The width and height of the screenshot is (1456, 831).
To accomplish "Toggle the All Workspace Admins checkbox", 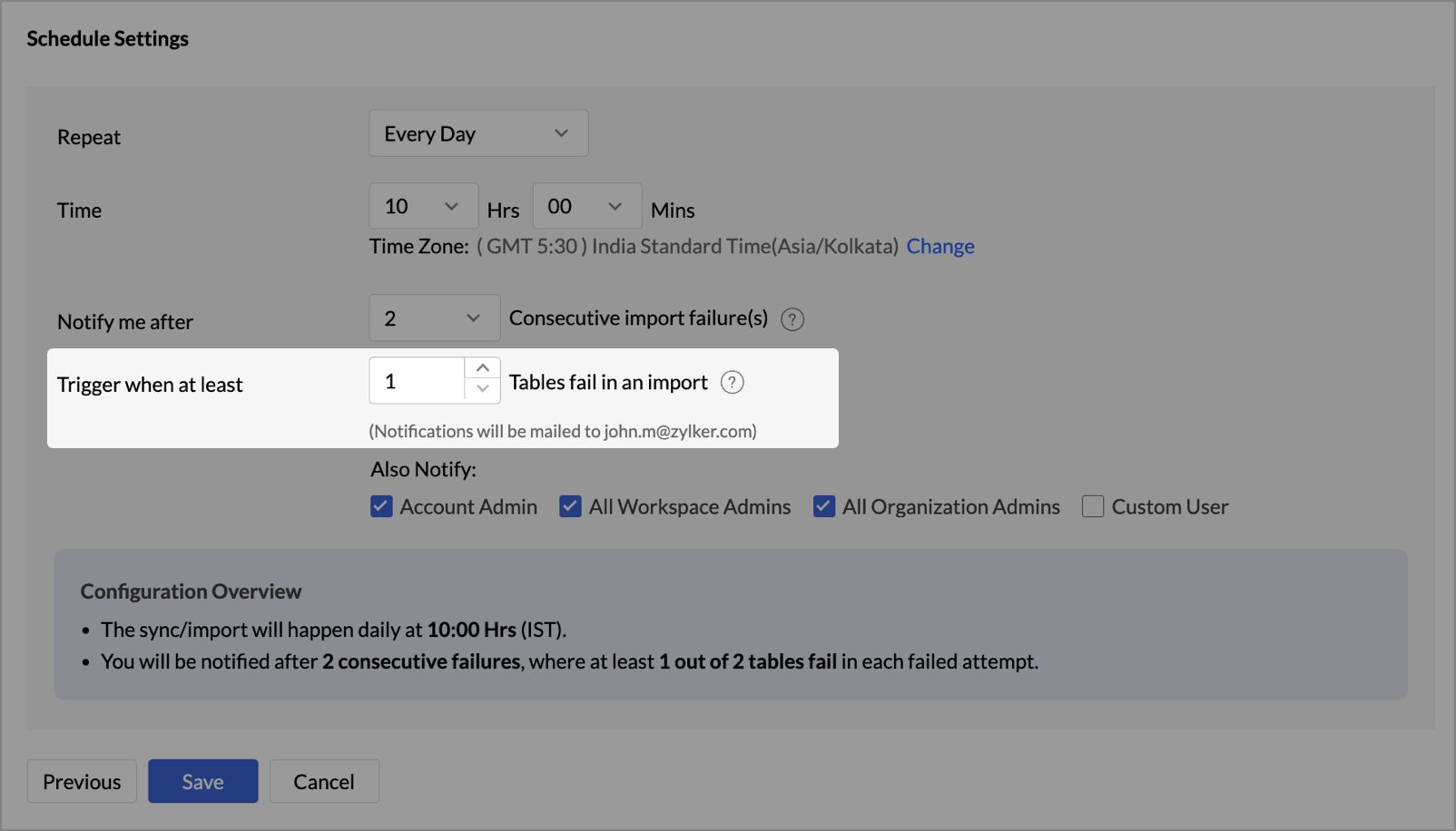I will pos(570,506).
